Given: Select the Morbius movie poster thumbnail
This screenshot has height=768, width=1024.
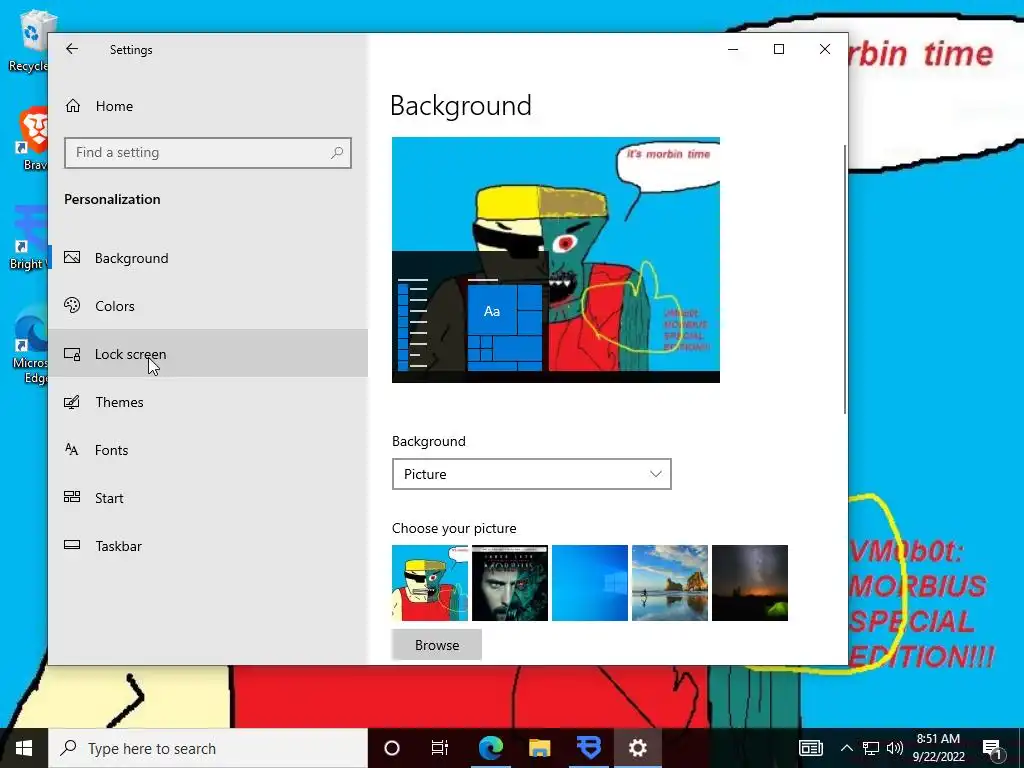Looking at the screenshot, I should coord(510,583).
